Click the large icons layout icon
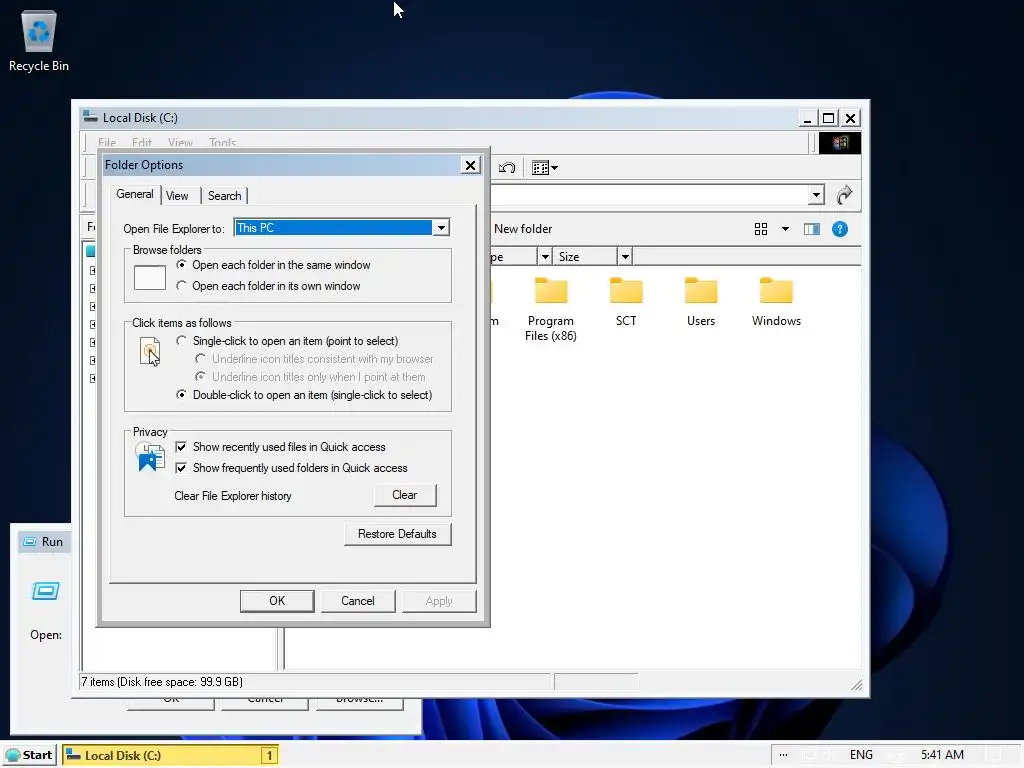This screenshot has height=768, width=1024. point(761,229)
